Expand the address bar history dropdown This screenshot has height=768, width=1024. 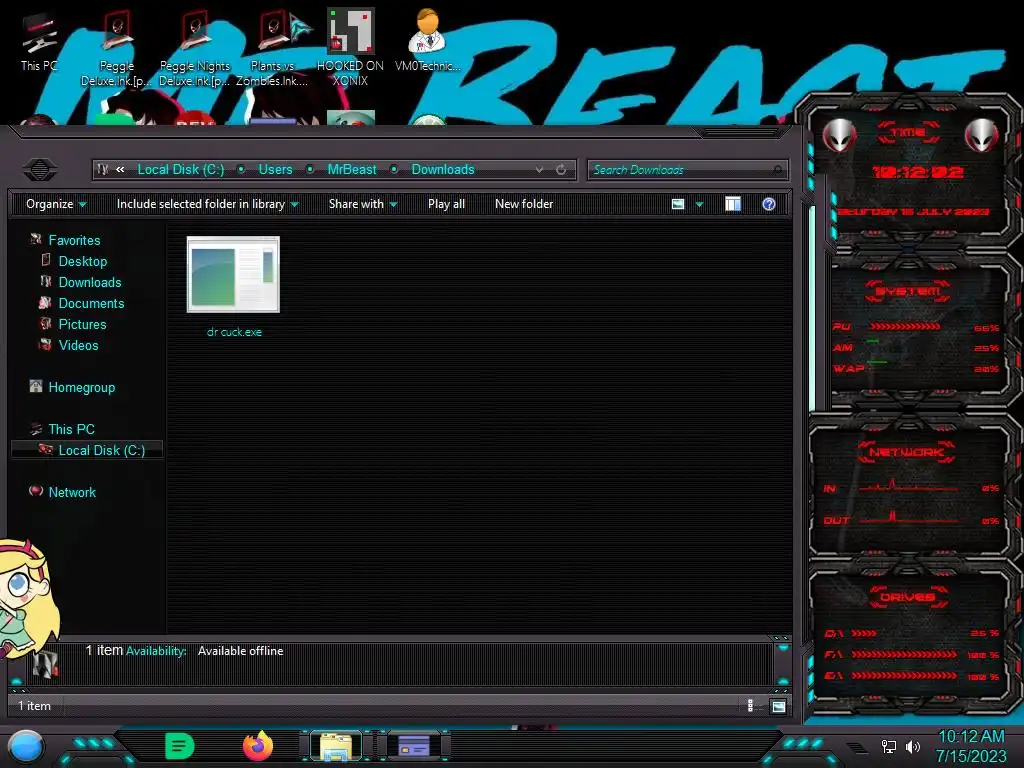539,170
